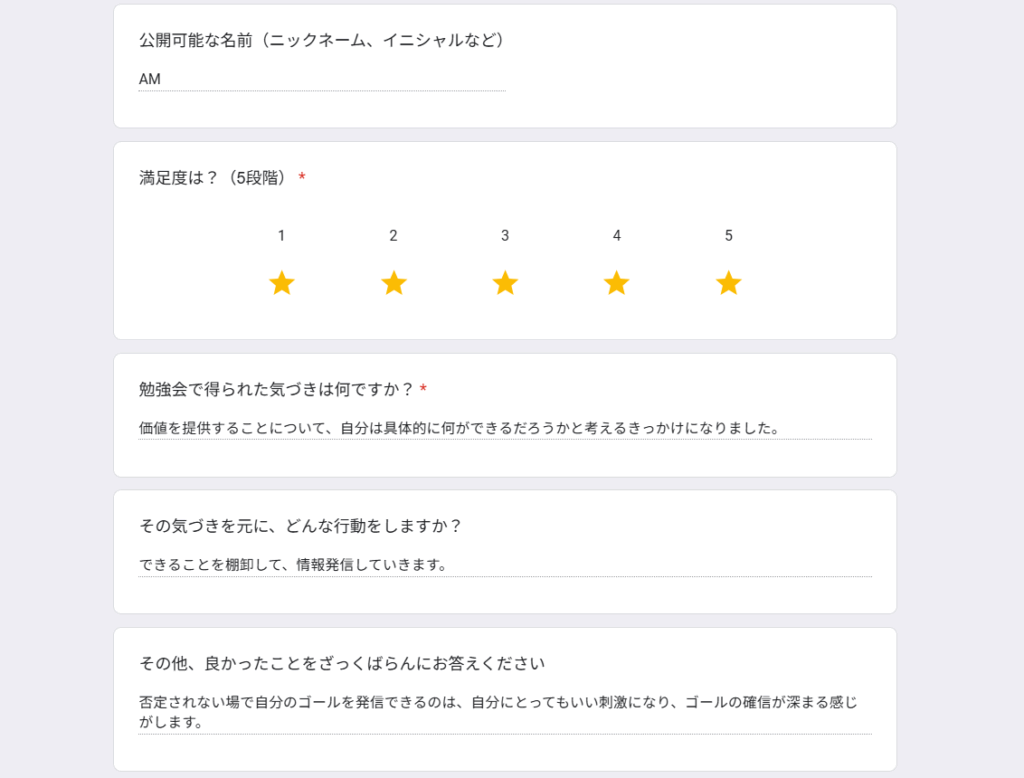Click the number 3 rating label
1024x778 pixels.
point(505,236)
